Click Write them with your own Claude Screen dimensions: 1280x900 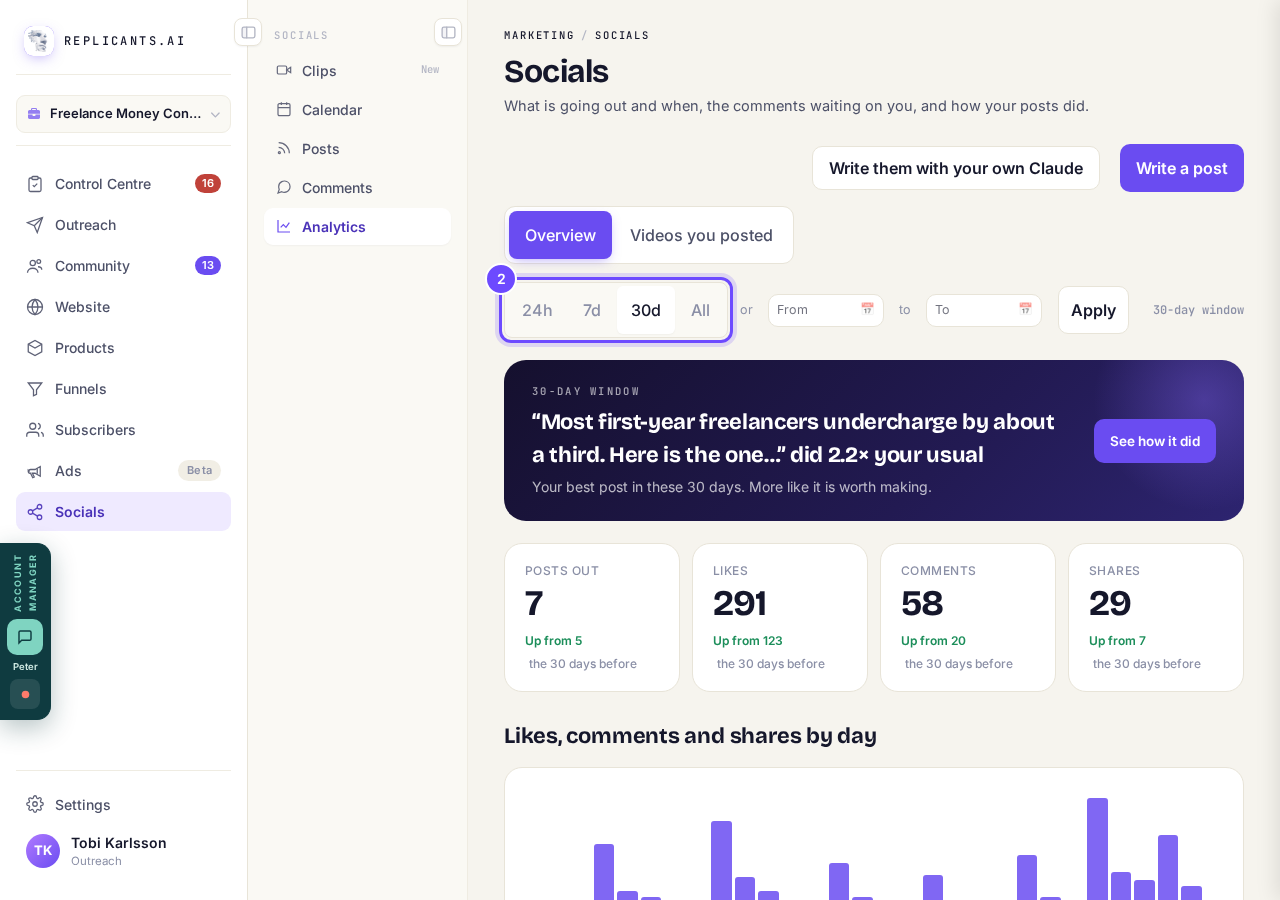click(956, 168)
